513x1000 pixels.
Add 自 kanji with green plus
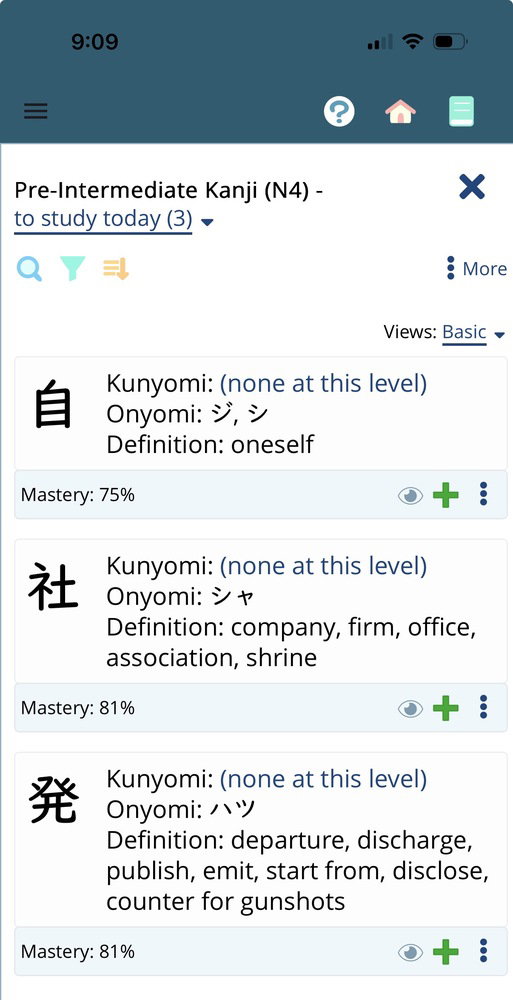coord(445,495)
